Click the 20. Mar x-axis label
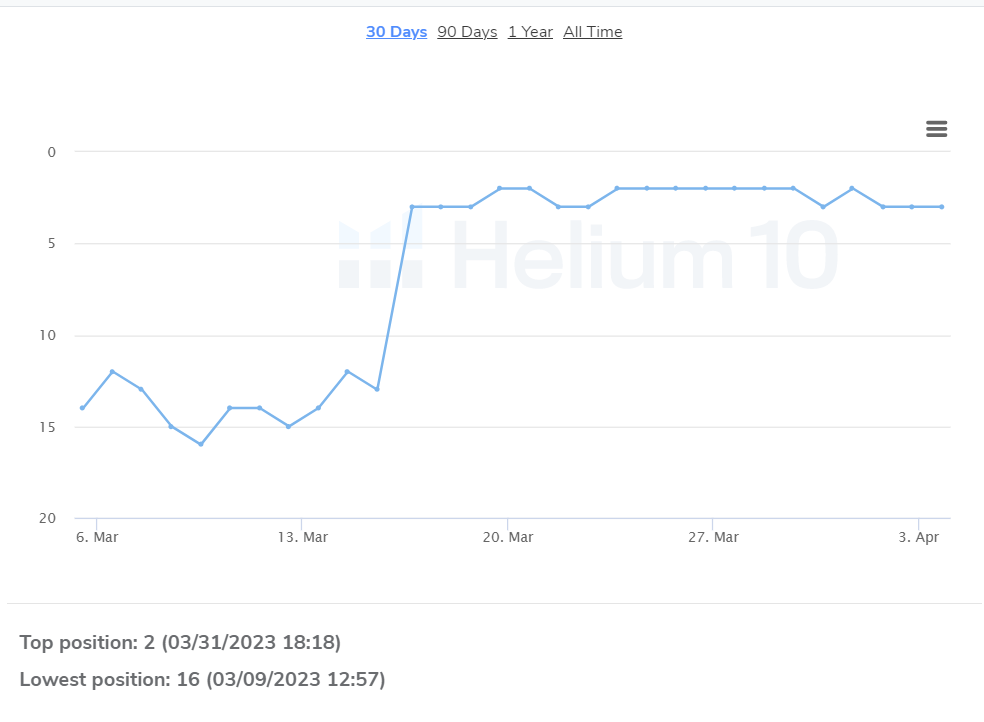 (x=508, y=537)
